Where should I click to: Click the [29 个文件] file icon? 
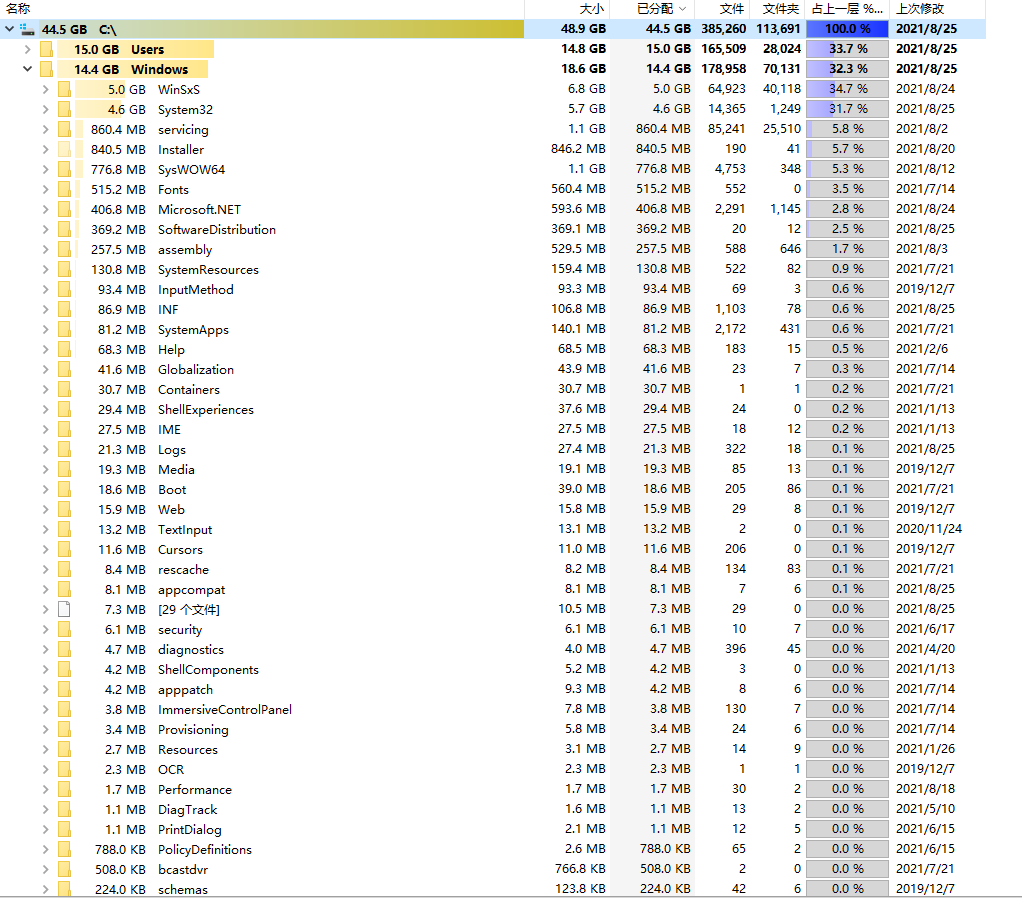pyautogui.click(x=64, y=609)
